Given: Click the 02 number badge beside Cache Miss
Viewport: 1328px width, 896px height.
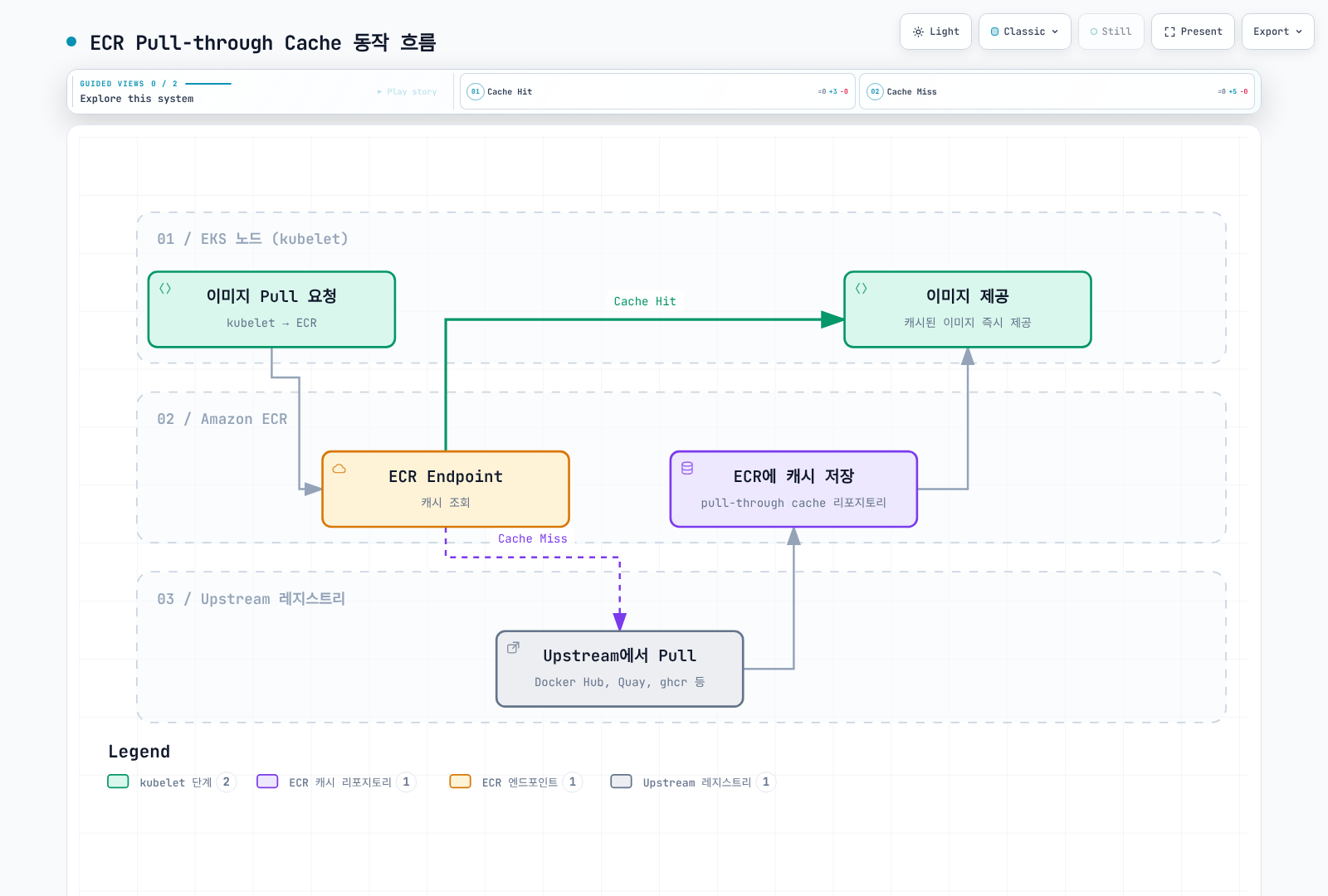Looking at the screenshot, I should tap(875, 91).
